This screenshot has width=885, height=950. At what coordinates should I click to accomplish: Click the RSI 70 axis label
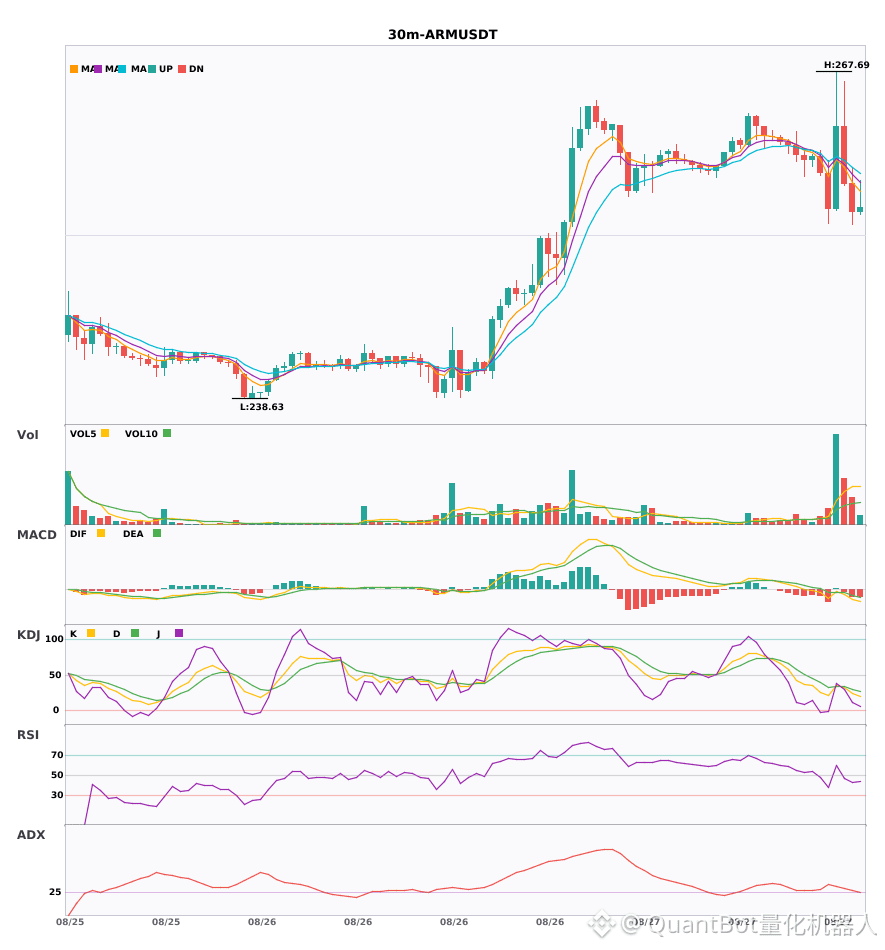coord(57,755)
